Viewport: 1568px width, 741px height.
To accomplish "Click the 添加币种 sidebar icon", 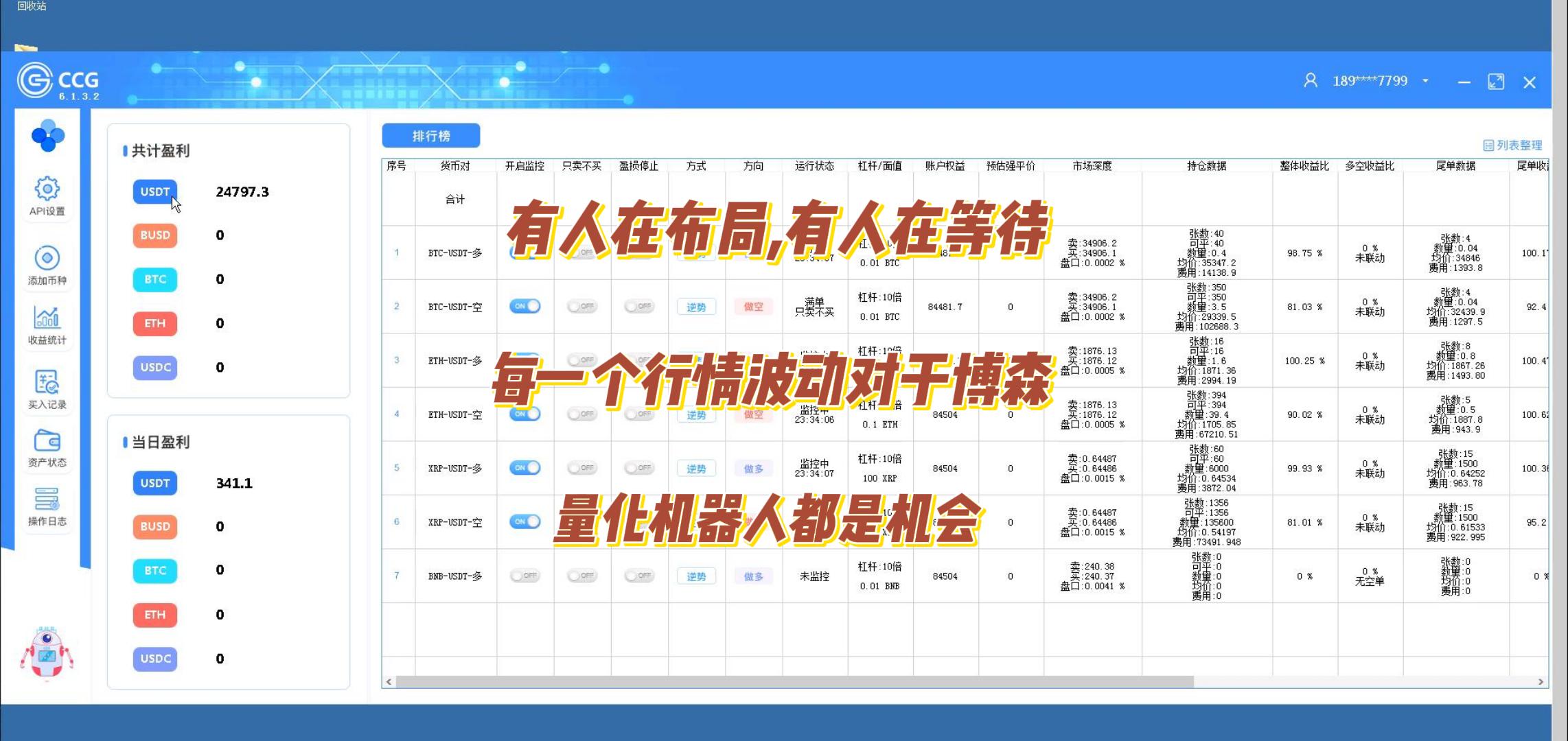I will (x=47, y=259).
